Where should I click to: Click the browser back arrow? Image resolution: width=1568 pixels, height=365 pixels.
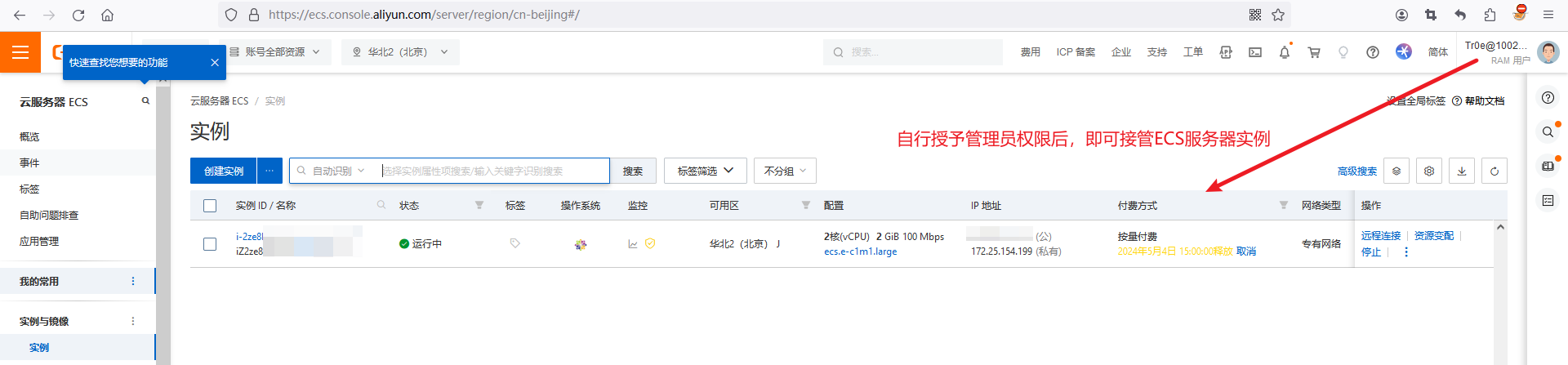(20, 15)
